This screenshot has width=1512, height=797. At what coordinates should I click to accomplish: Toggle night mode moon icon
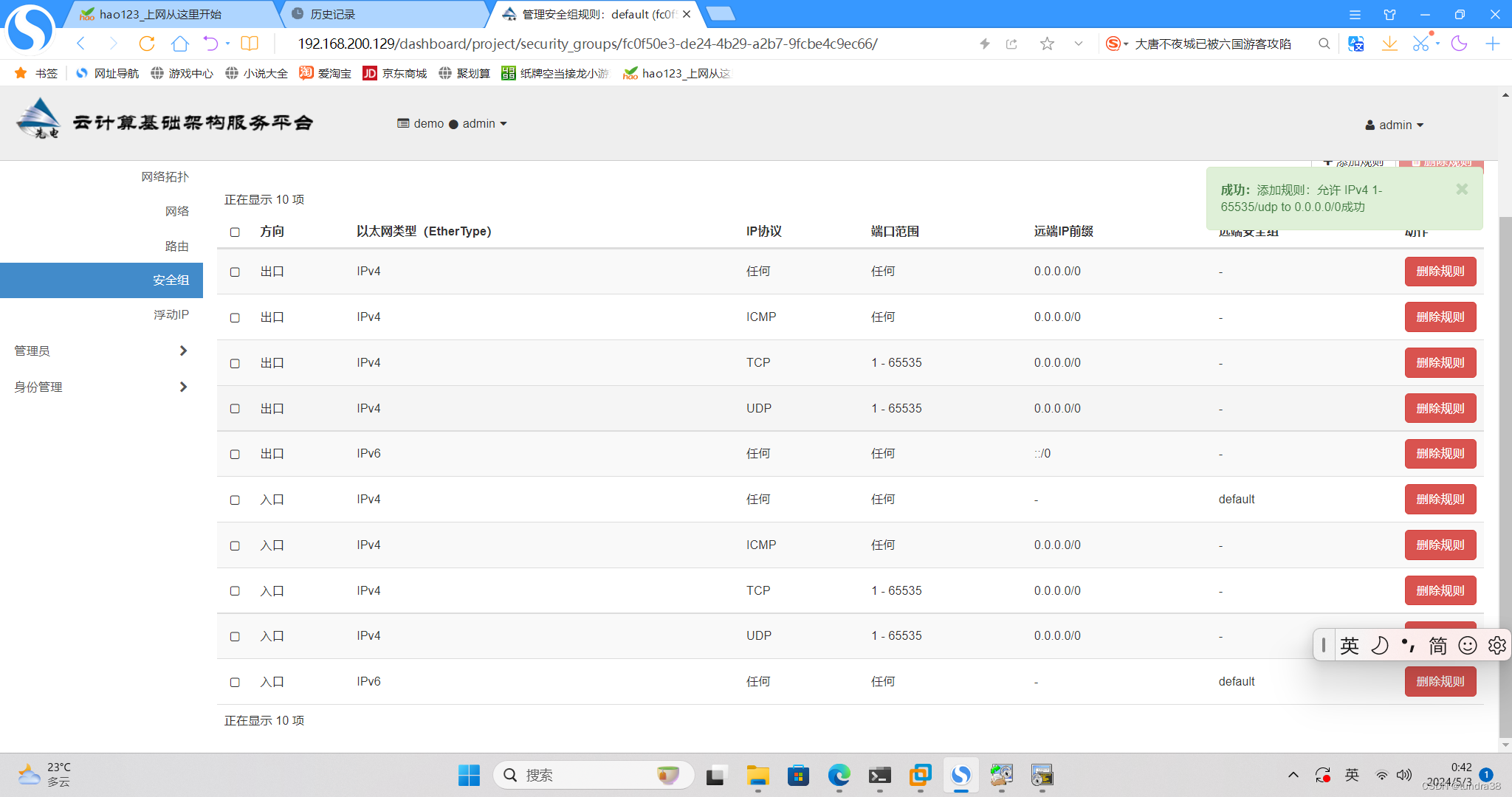(1459, 44)
